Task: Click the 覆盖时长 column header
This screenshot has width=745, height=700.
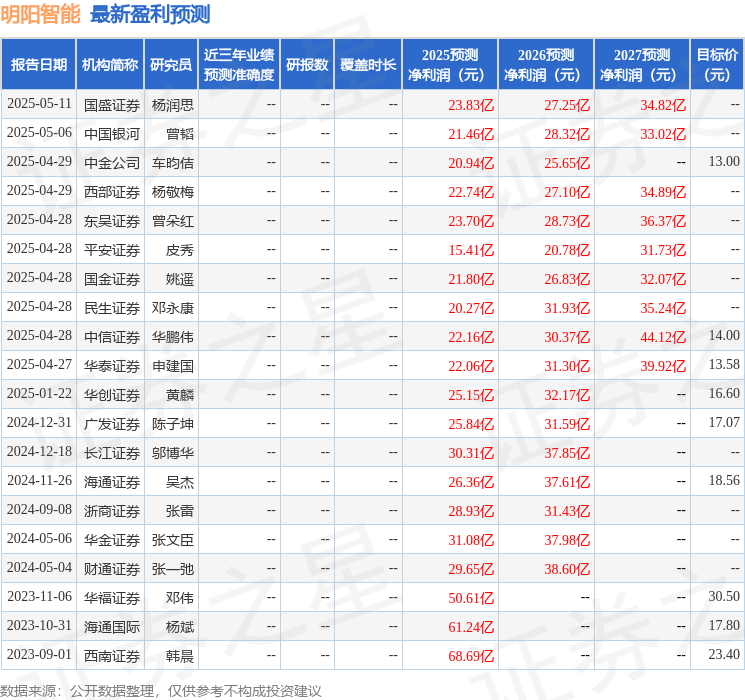Action: pyautogui.click(x=368, y=65)
